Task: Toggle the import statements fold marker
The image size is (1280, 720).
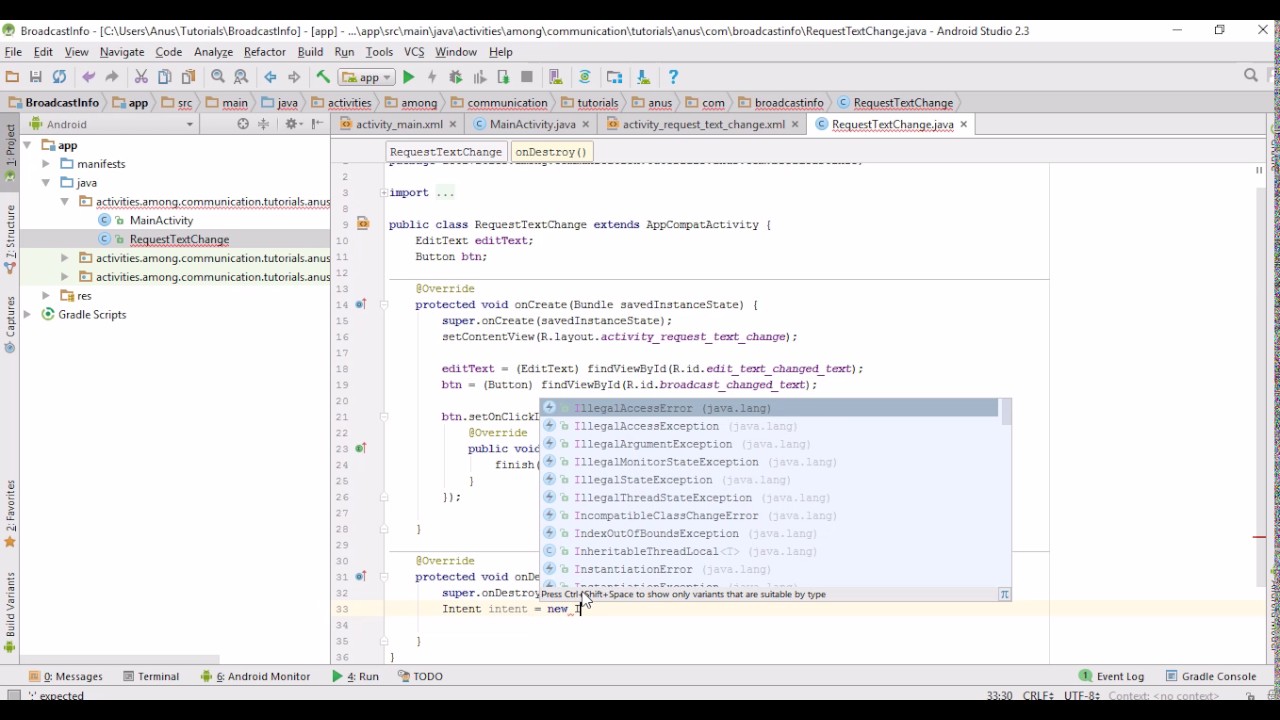Action: (384, 193)
